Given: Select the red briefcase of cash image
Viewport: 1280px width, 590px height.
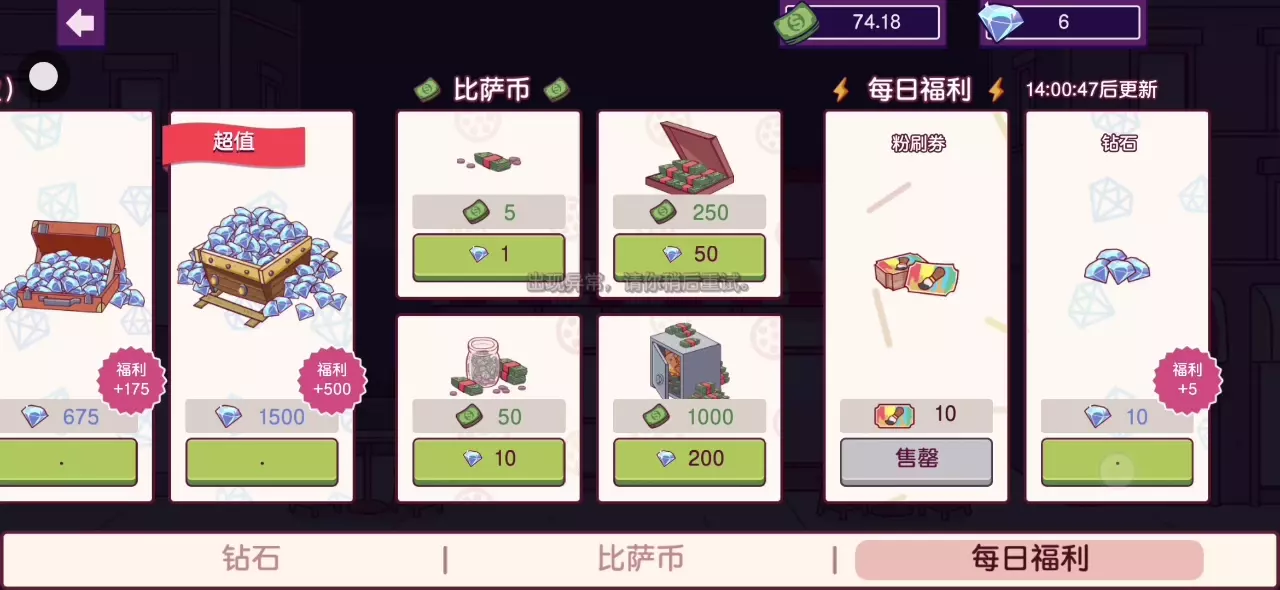Looking at the screenshot, I should click(x=689, y=158).
